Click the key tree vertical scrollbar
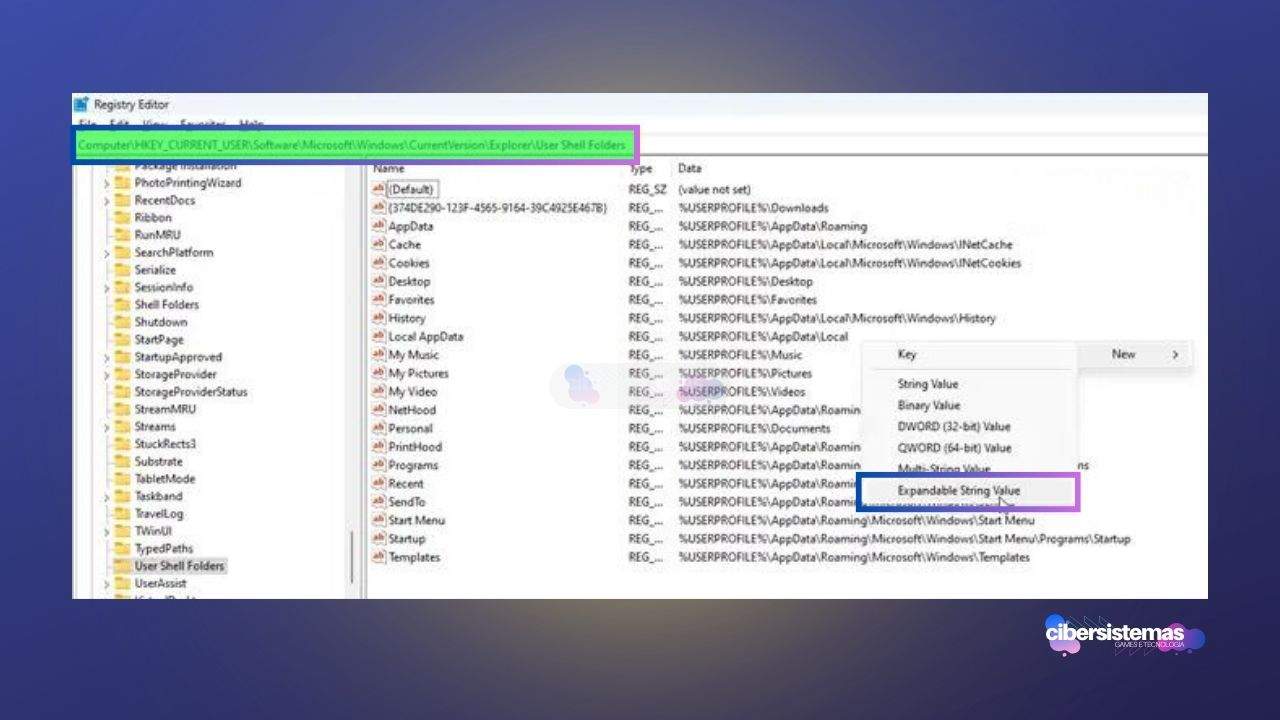 click(352, 557)
